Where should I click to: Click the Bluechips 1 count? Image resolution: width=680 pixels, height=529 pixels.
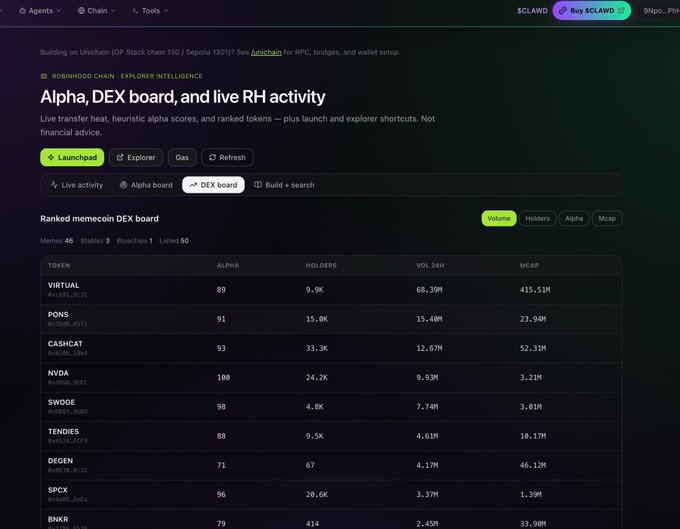134,241
